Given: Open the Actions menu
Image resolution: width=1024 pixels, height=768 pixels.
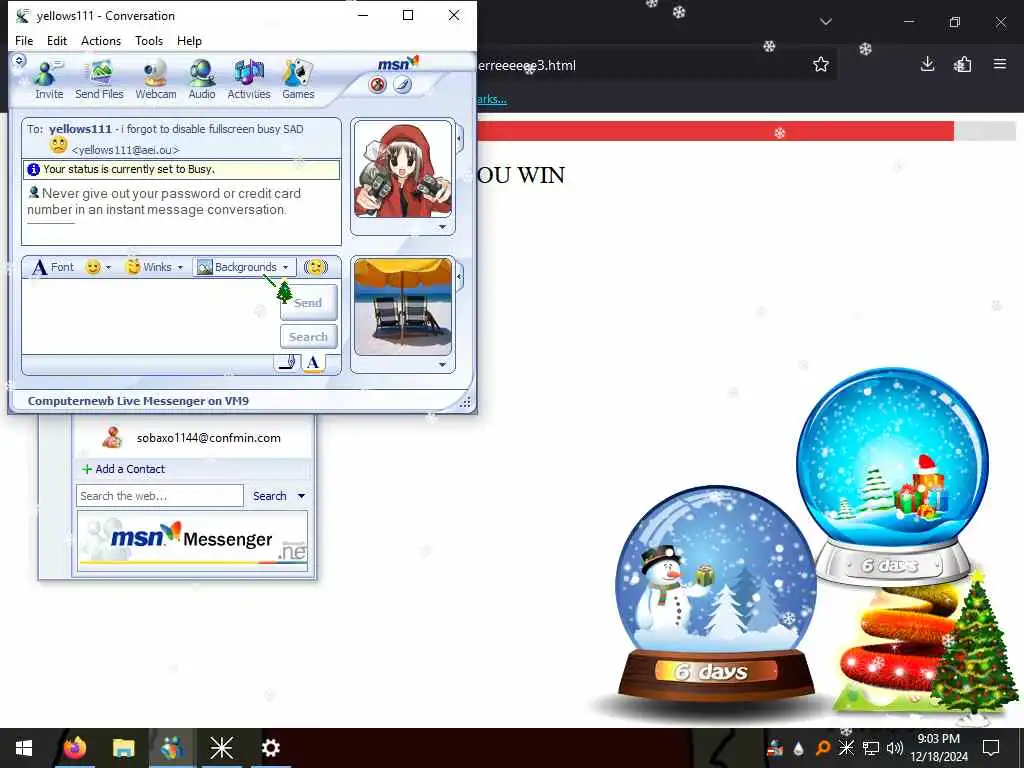Looking at the screenshot, I should [101, 40].
